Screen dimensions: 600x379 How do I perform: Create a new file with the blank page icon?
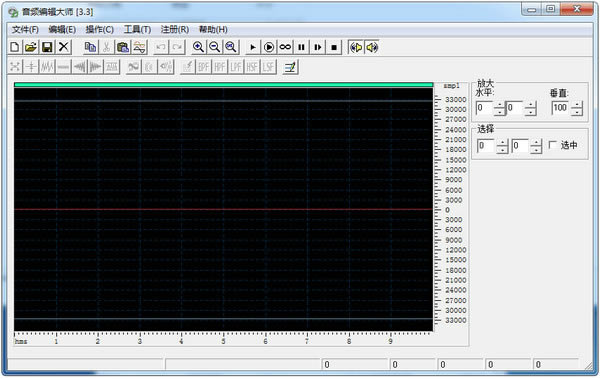[x=15, y=47]
